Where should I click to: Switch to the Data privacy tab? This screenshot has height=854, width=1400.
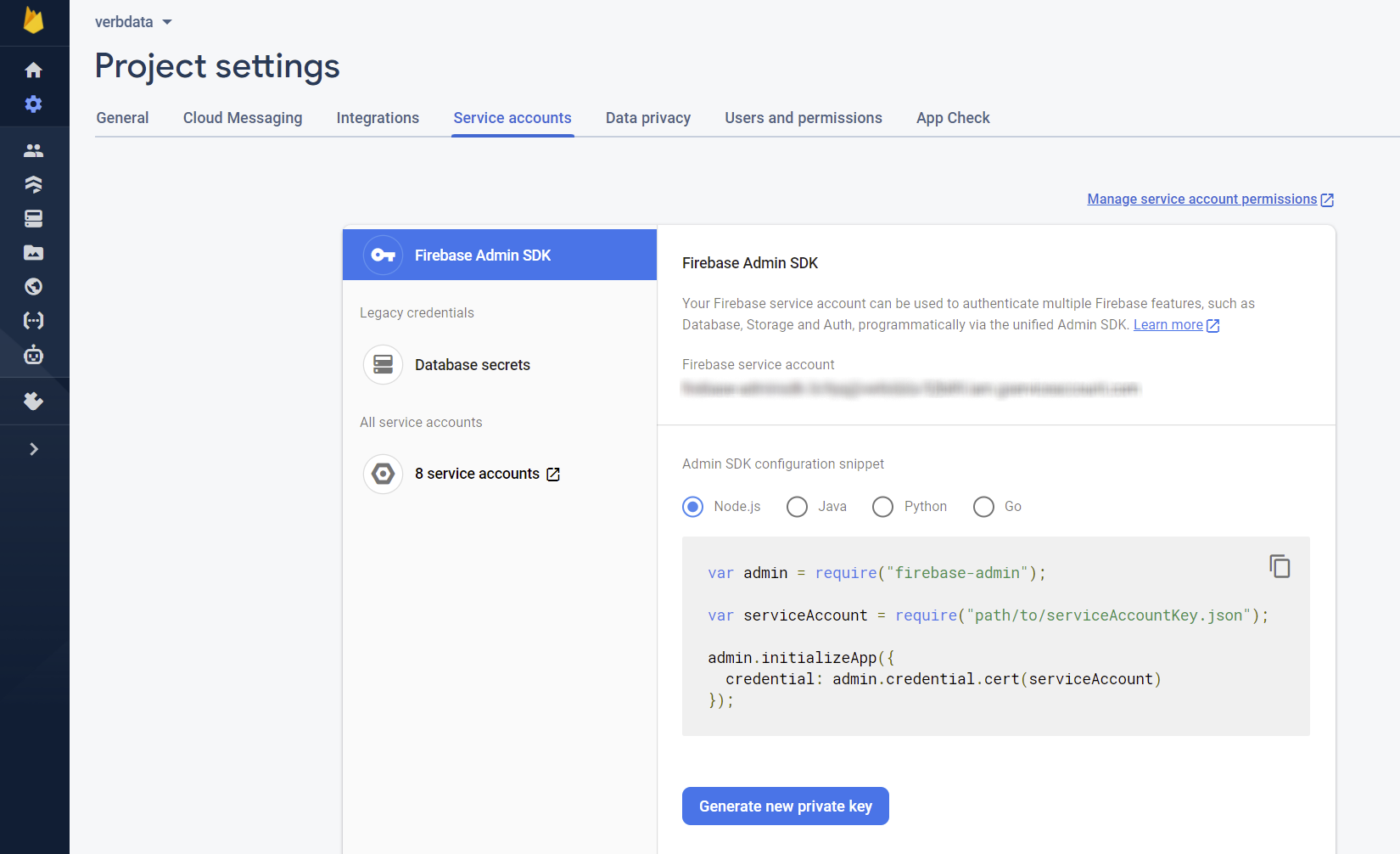[648, 118]
